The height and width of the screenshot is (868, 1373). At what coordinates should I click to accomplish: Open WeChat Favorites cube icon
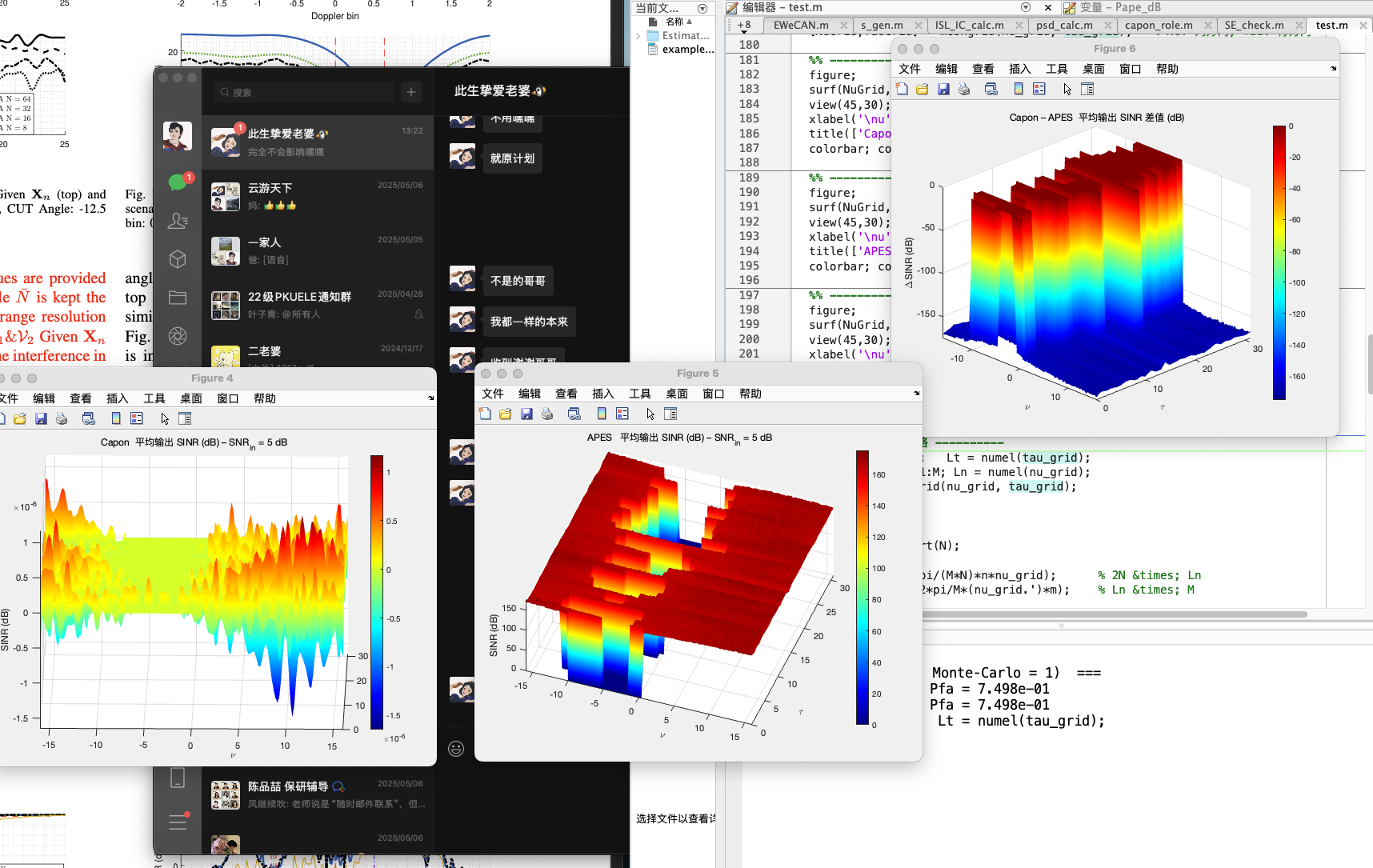point(178,259)
